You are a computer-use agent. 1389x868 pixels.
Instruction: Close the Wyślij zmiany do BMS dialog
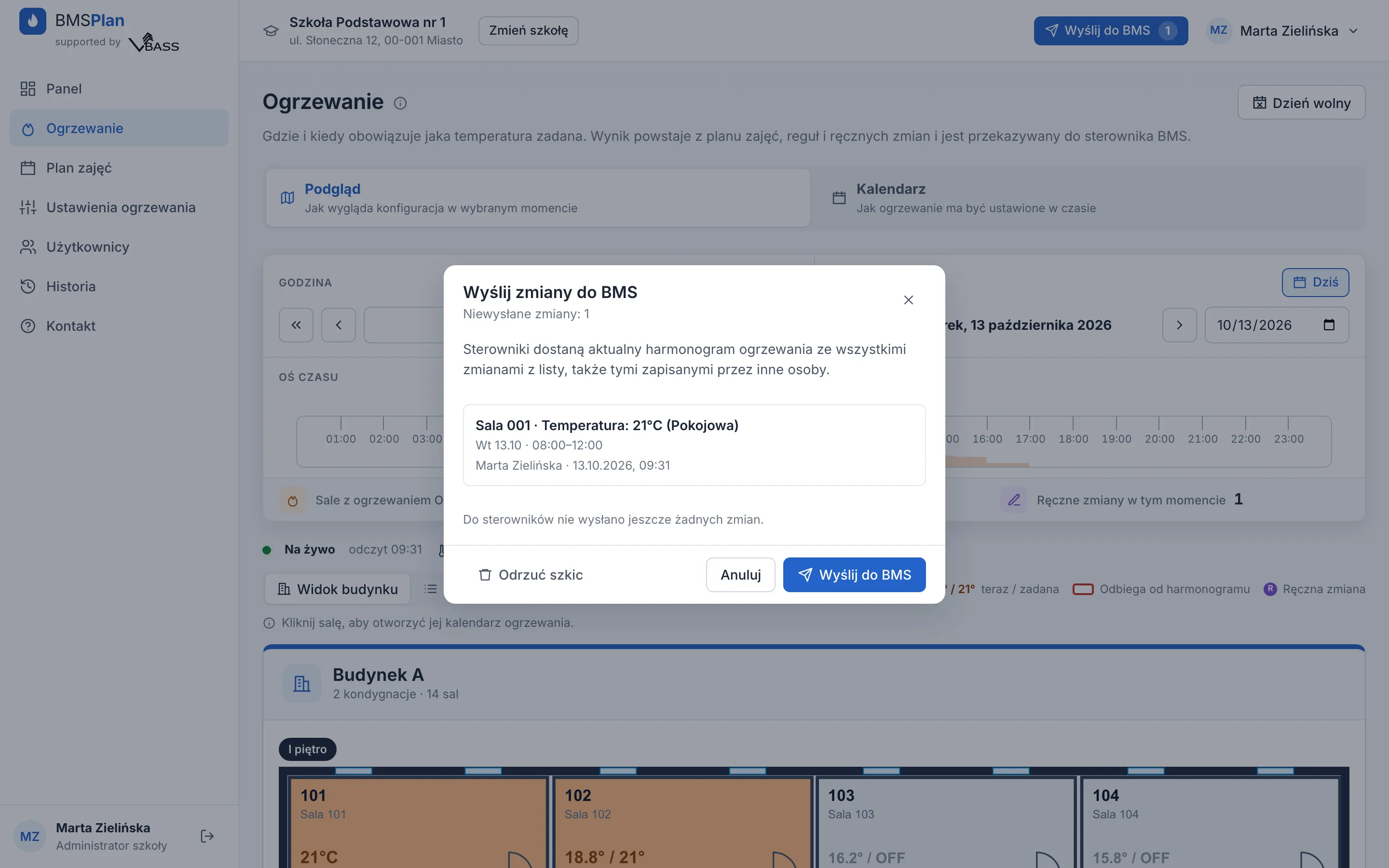click(908, 299)
